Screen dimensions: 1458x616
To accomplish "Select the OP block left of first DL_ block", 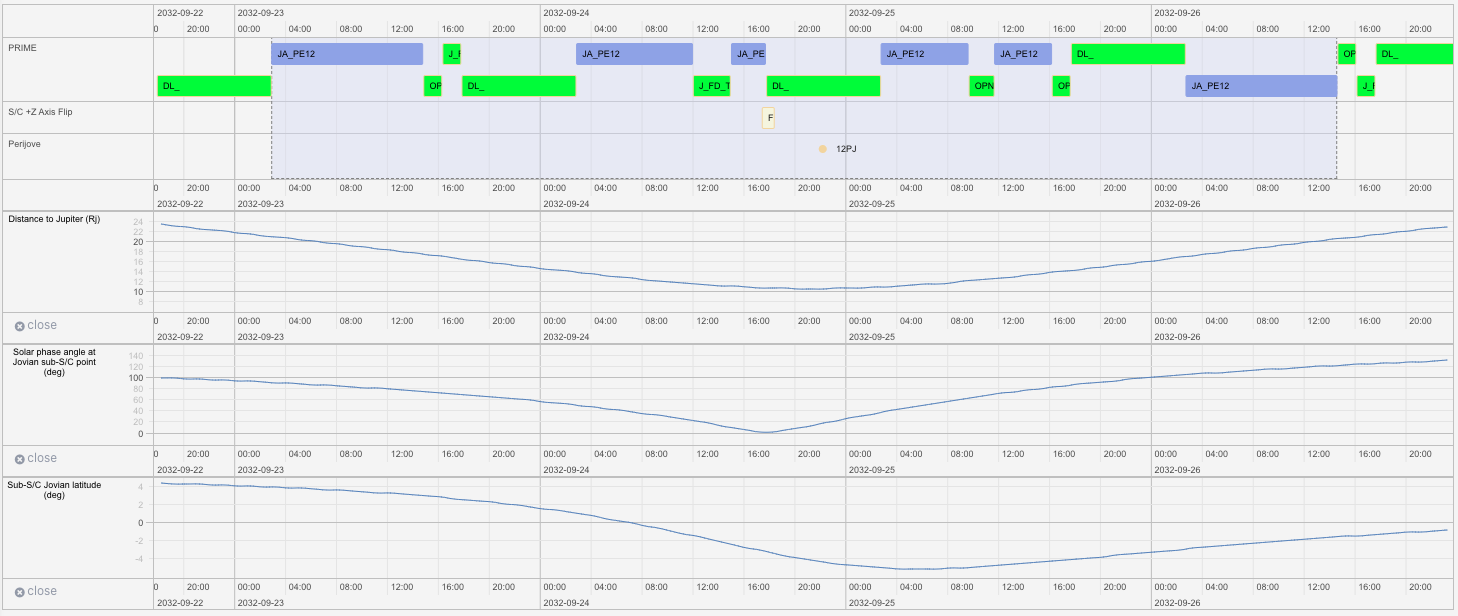I will point(433,86).
